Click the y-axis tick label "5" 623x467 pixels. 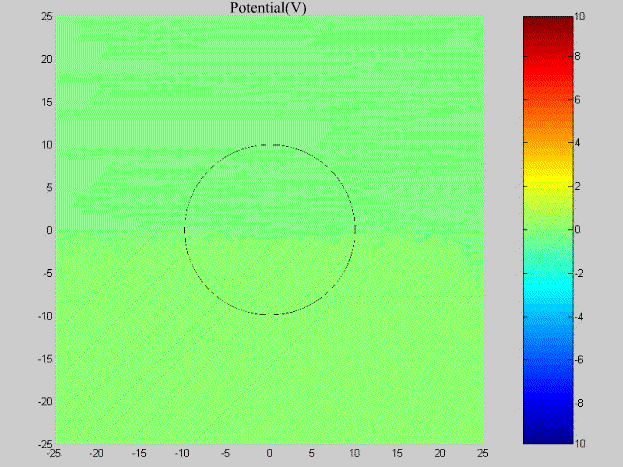click(x=49, y=188)
